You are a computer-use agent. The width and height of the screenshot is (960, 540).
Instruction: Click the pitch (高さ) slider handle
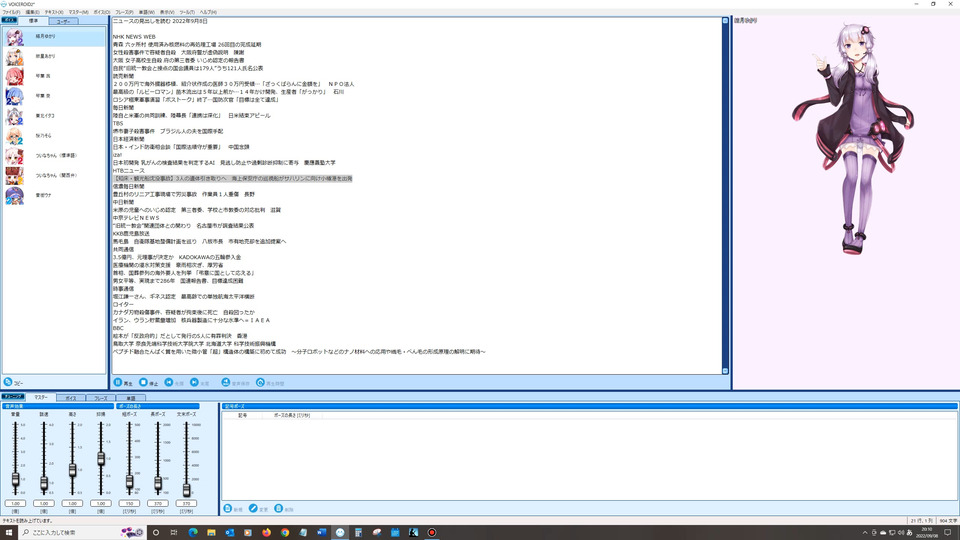tap(72, 470)
